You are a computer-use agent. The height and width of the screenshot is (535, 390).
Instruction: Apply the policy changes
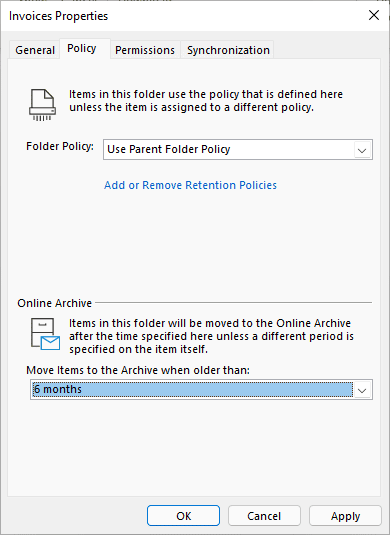[x=345, y=516]
